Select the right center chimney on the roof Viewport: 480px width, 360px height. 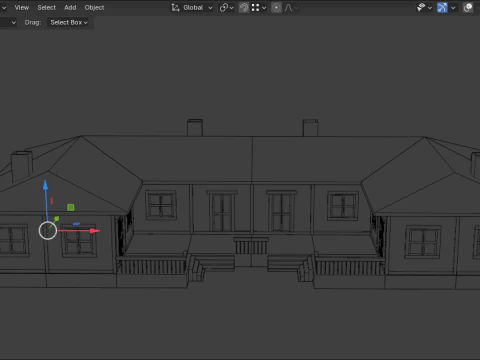310,128
